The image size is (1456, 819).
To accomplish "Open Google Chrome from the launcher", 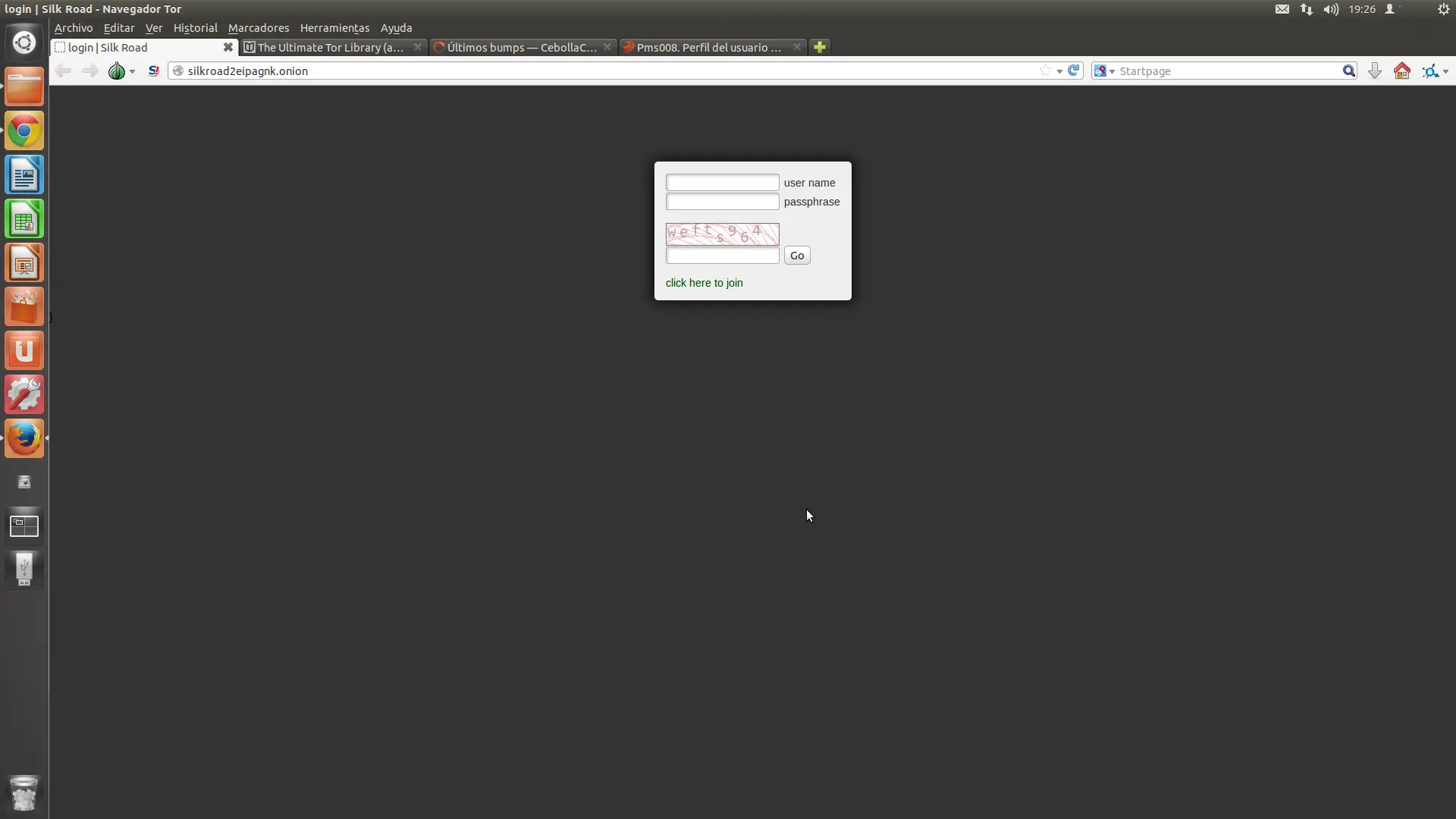I will [x=24, y=130].
